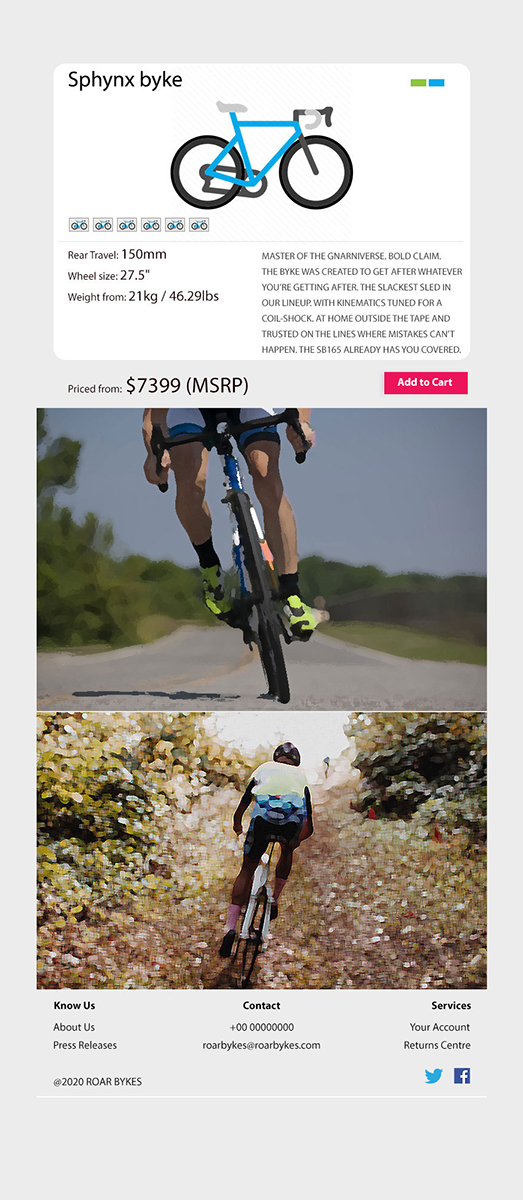This screenshot has width=523, height=1200.
Task: Open the trail rider photo
Action: click(262, 850)
